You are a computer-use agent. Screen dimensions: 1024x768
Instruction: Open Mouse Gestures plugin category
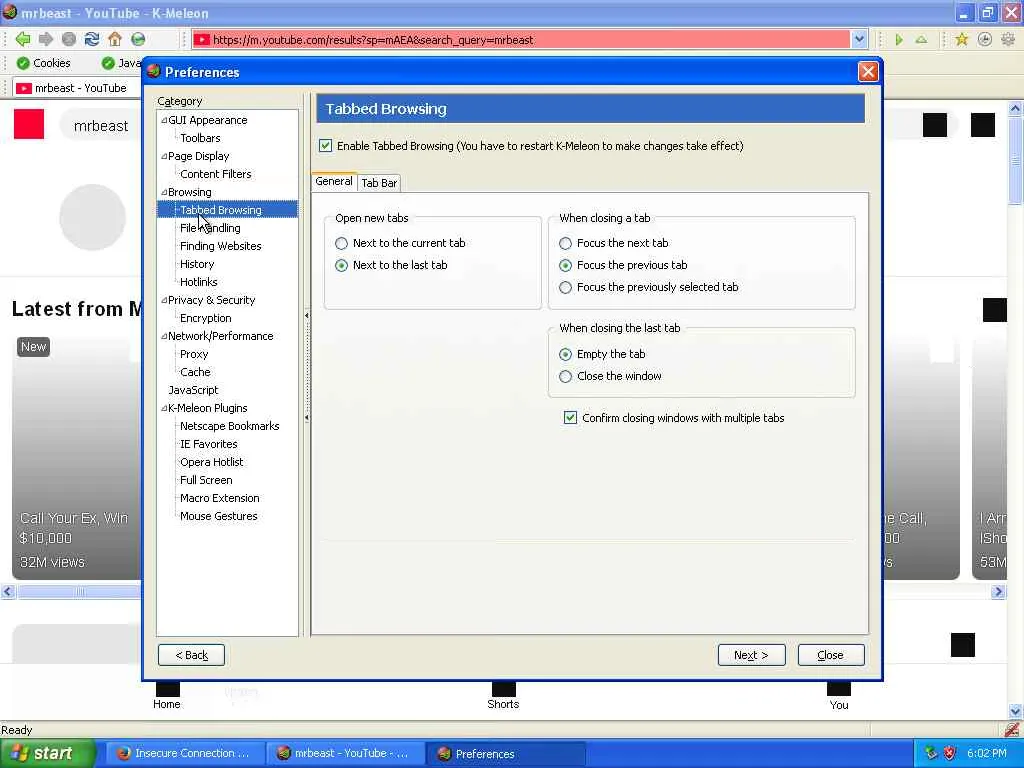[219, 516]
